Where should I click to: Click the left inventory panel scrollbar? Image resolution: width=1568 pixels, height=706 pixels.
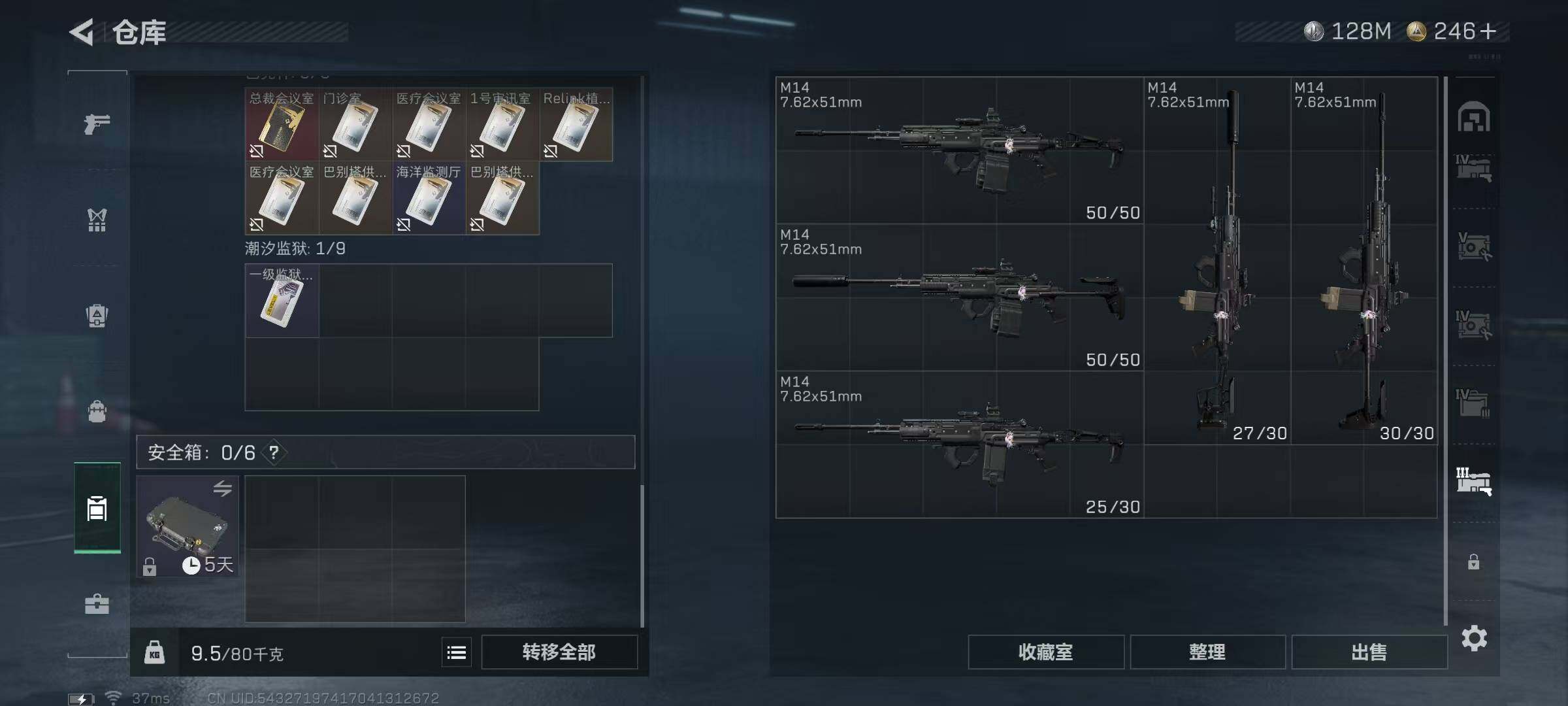click(642, 556)
